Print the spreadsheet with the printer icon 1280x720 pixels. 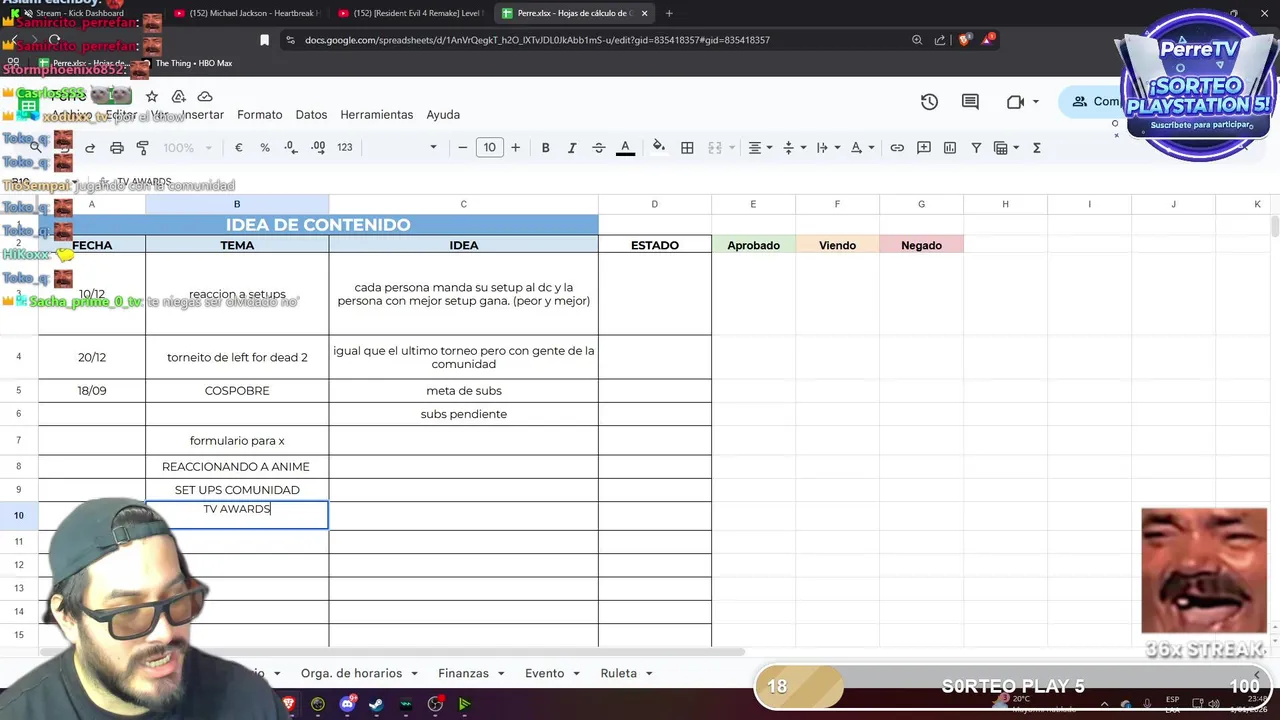click(117, 147)
